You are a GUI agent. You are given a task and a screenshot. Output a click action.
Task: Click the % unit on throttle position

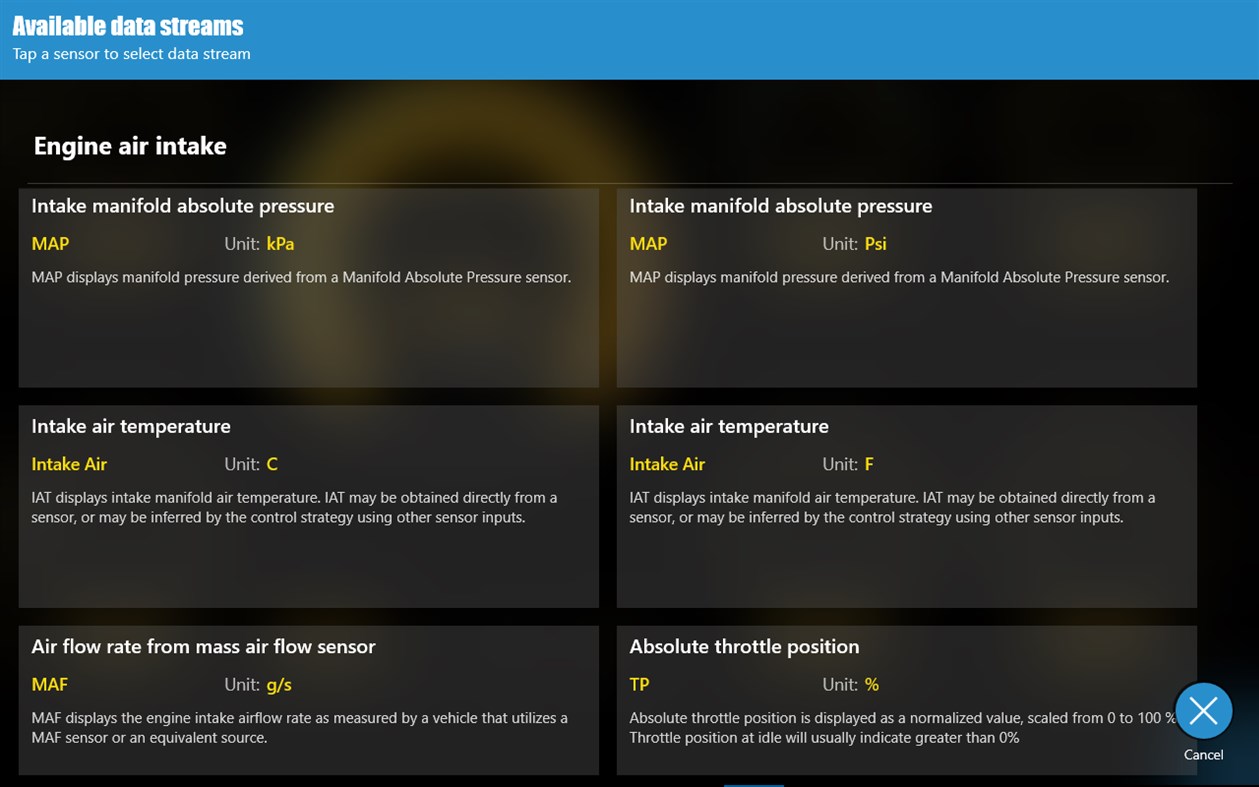[x=872, y=685]
